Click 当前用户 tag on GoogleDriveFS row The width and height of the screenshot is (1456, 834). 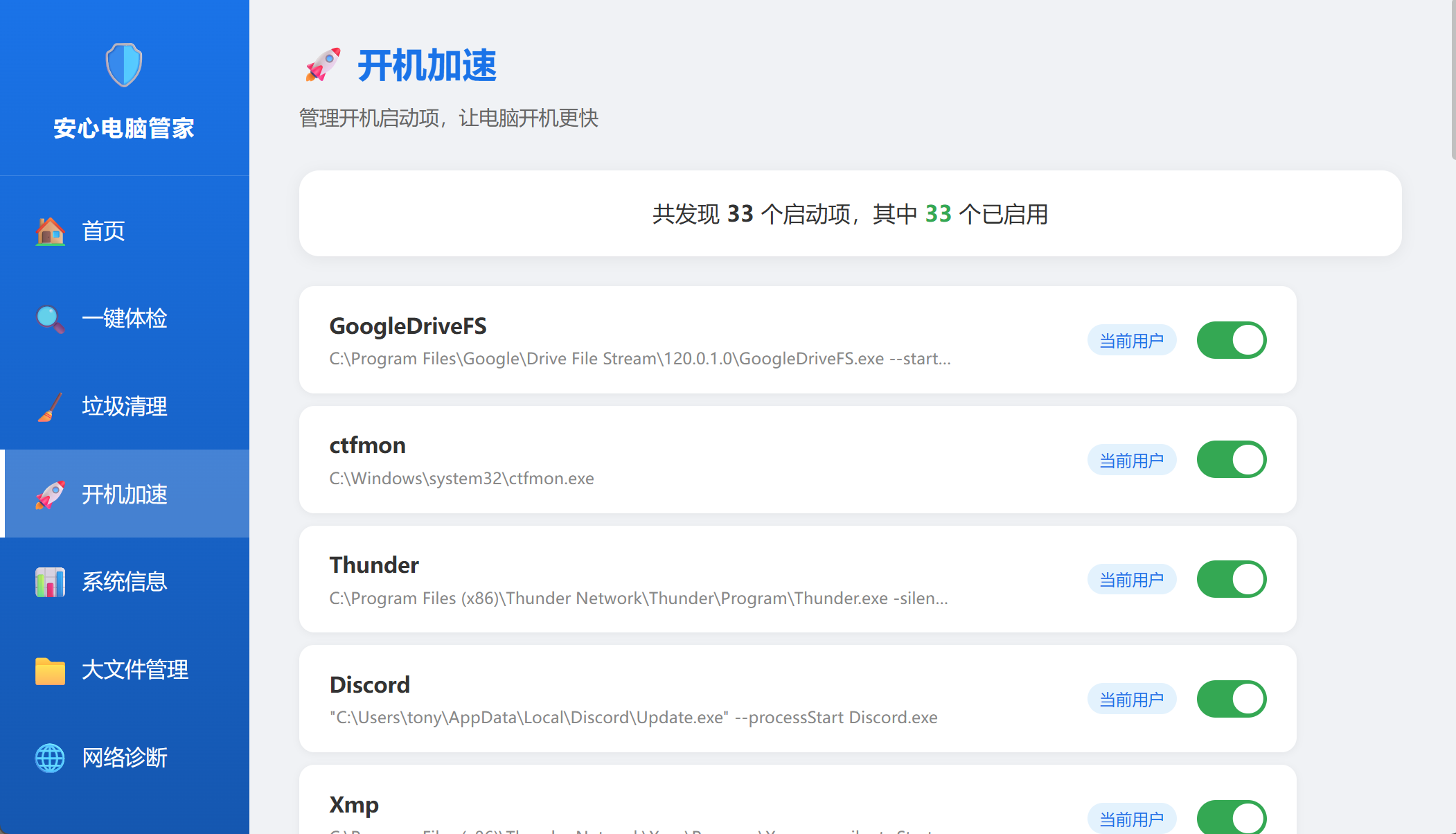pos(1131,340)
